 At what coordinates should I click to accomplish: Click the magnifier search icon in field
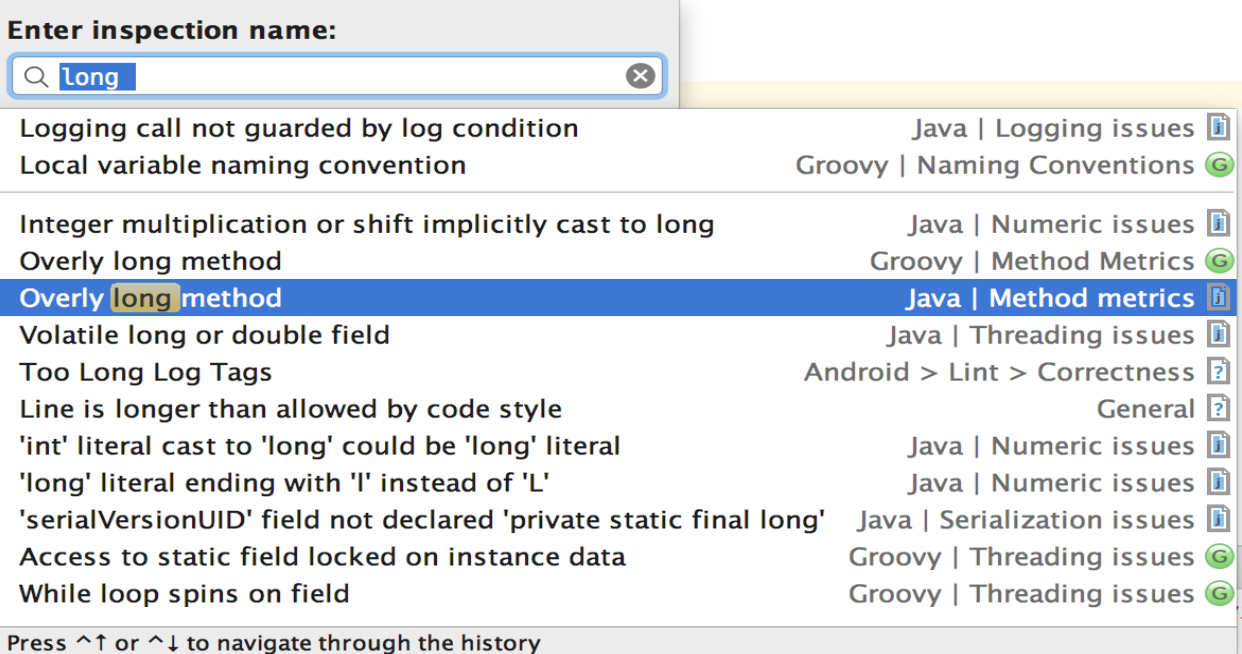36,77
